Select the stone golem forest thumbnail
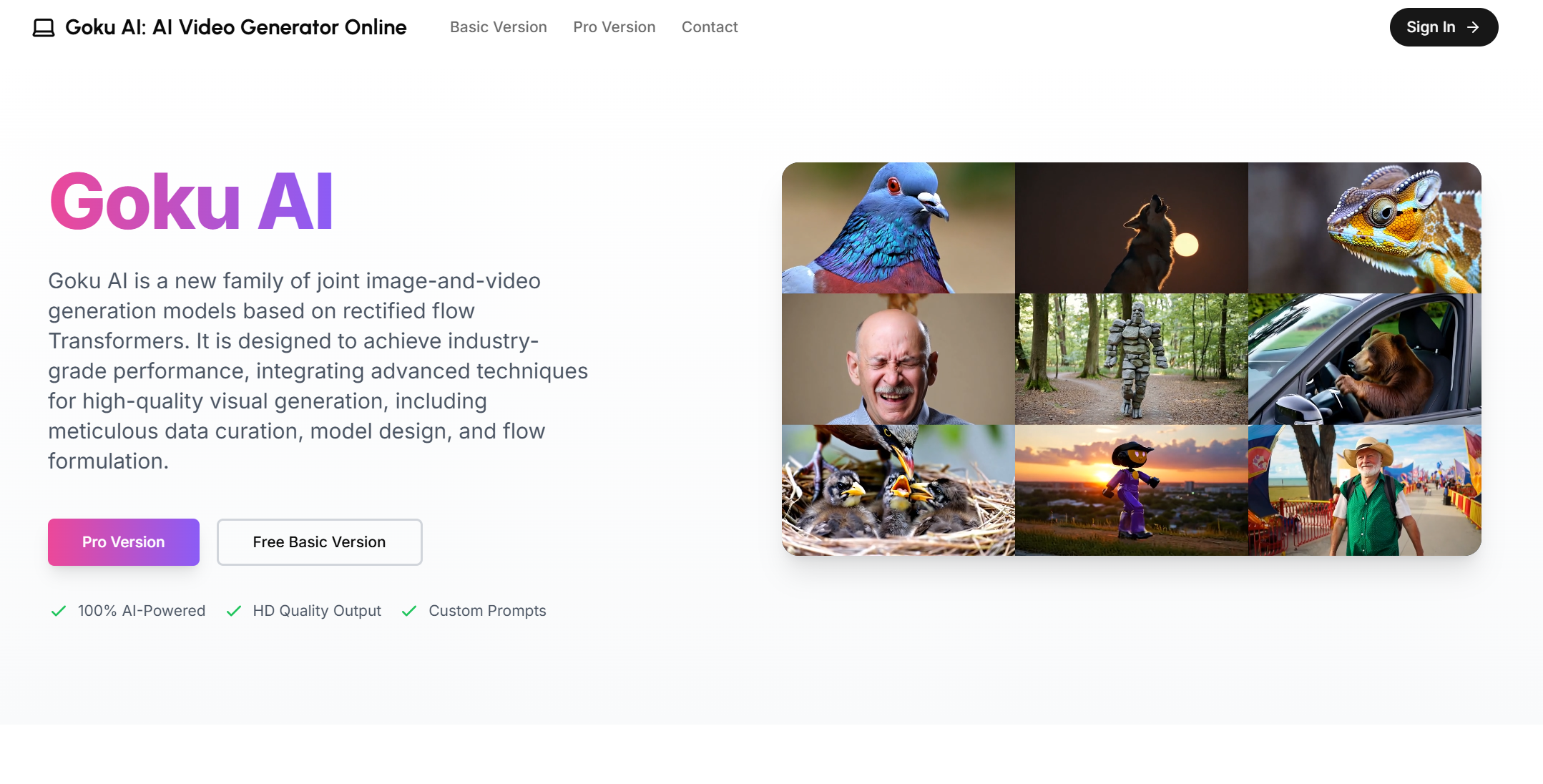 [x=1132, y=359]
